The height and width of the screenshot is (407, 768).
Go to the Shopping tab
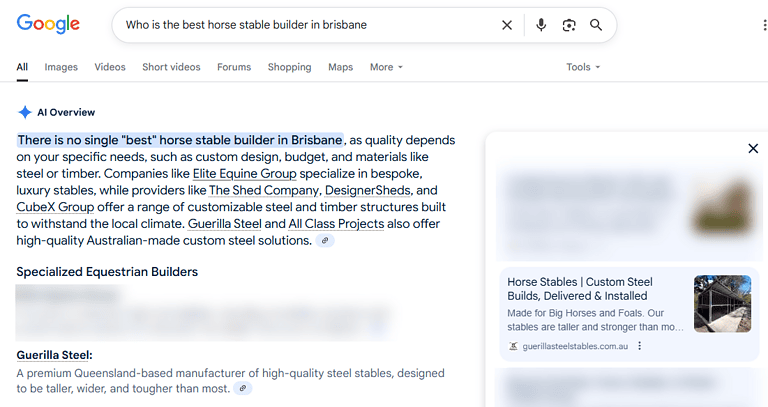pyautogui.click(x=289, y=67)
